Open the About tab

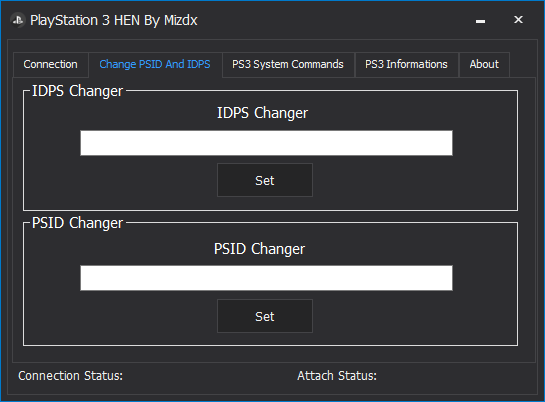tap(484, 64)
